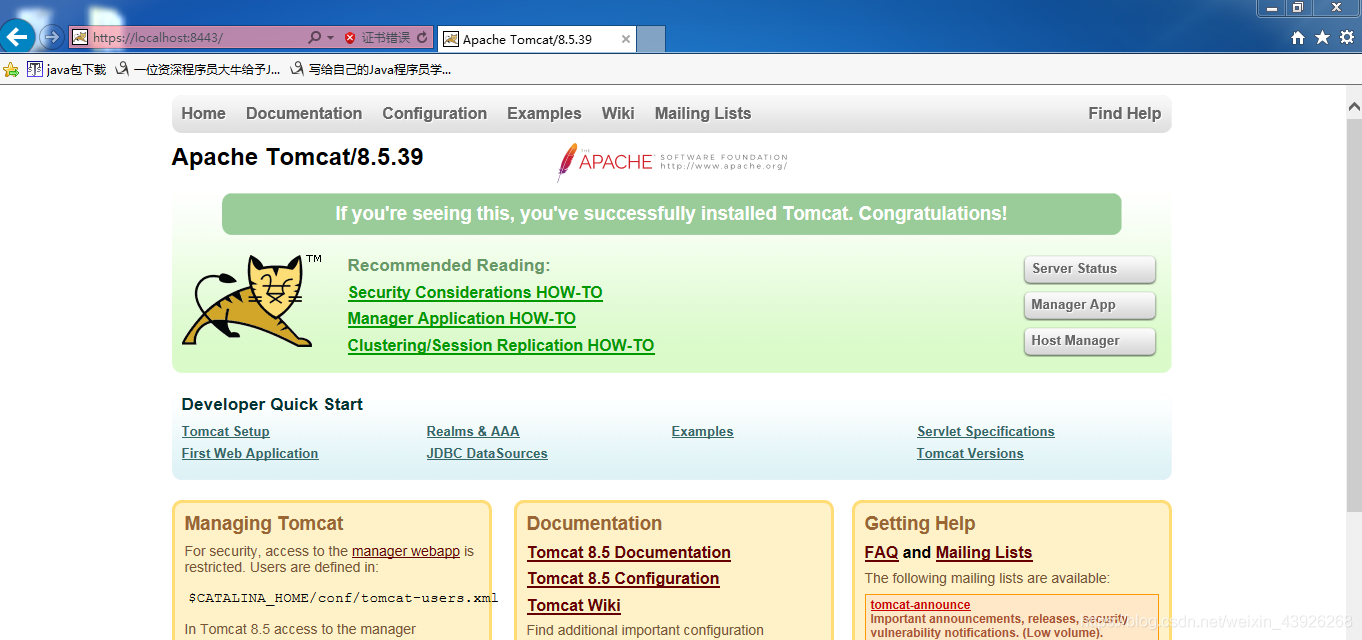This screenshot has width=1362, height=640.
Task: Open the 写给自己的Java程序员学 bookmark
Action: tap(370, 69)
